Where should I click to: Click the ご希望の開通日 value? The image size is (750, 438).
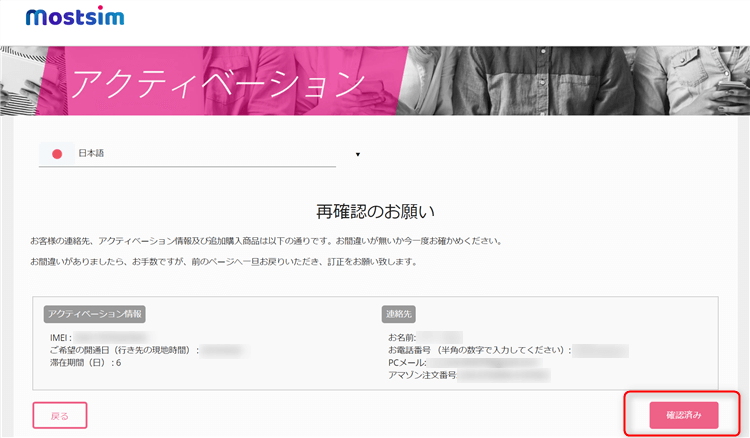(225, 351)
